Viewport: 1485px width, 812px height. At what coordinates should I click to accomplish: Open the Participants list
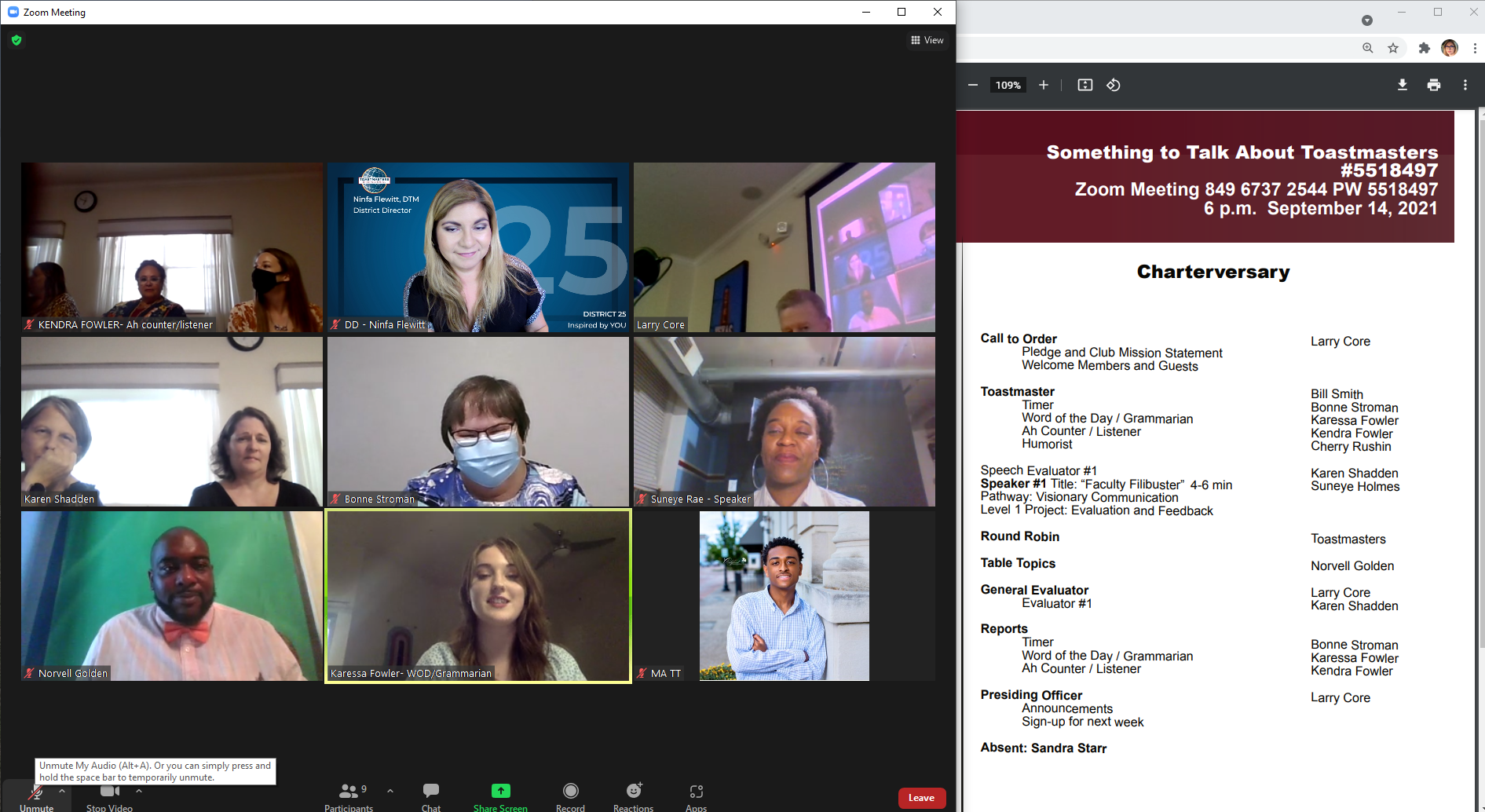349,795
